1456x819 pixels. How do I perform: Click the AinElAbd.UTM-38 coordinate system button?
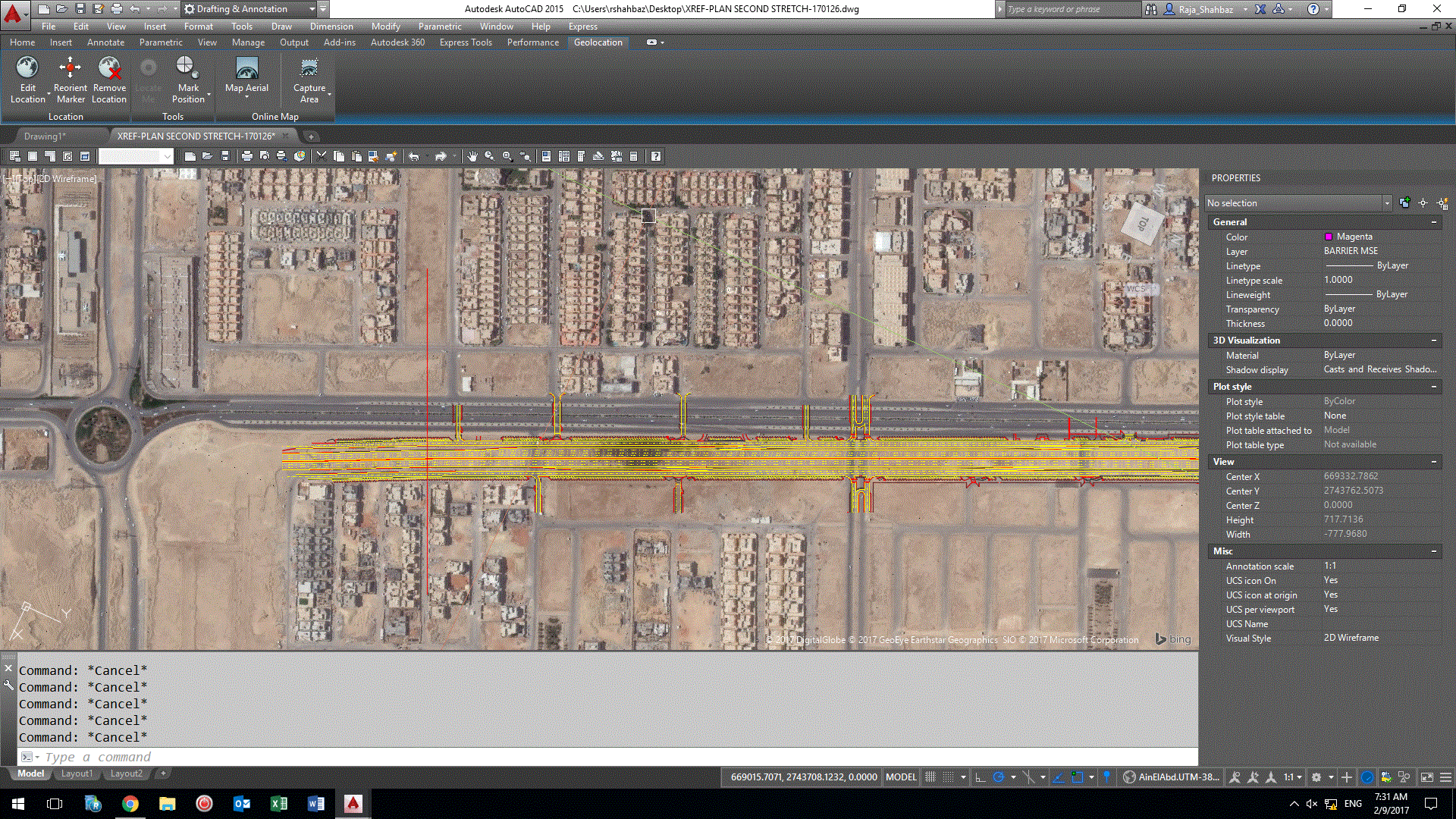click(x=1171, y=777)
